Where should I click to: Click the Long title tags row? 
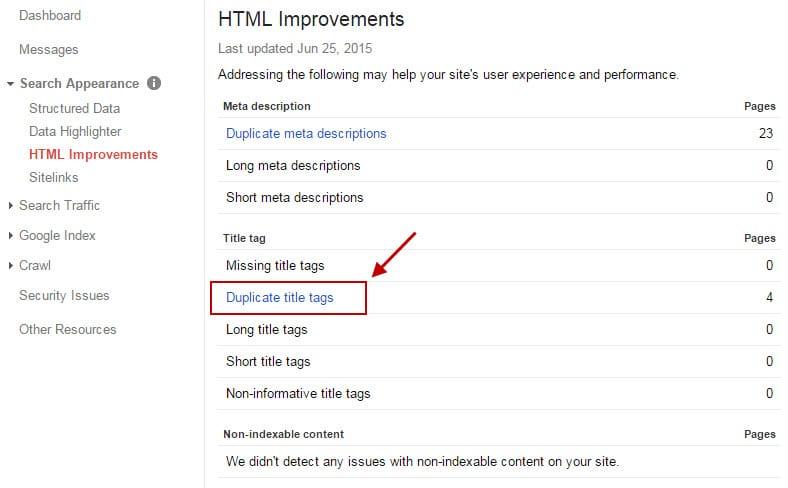click(x=499, y=330)
